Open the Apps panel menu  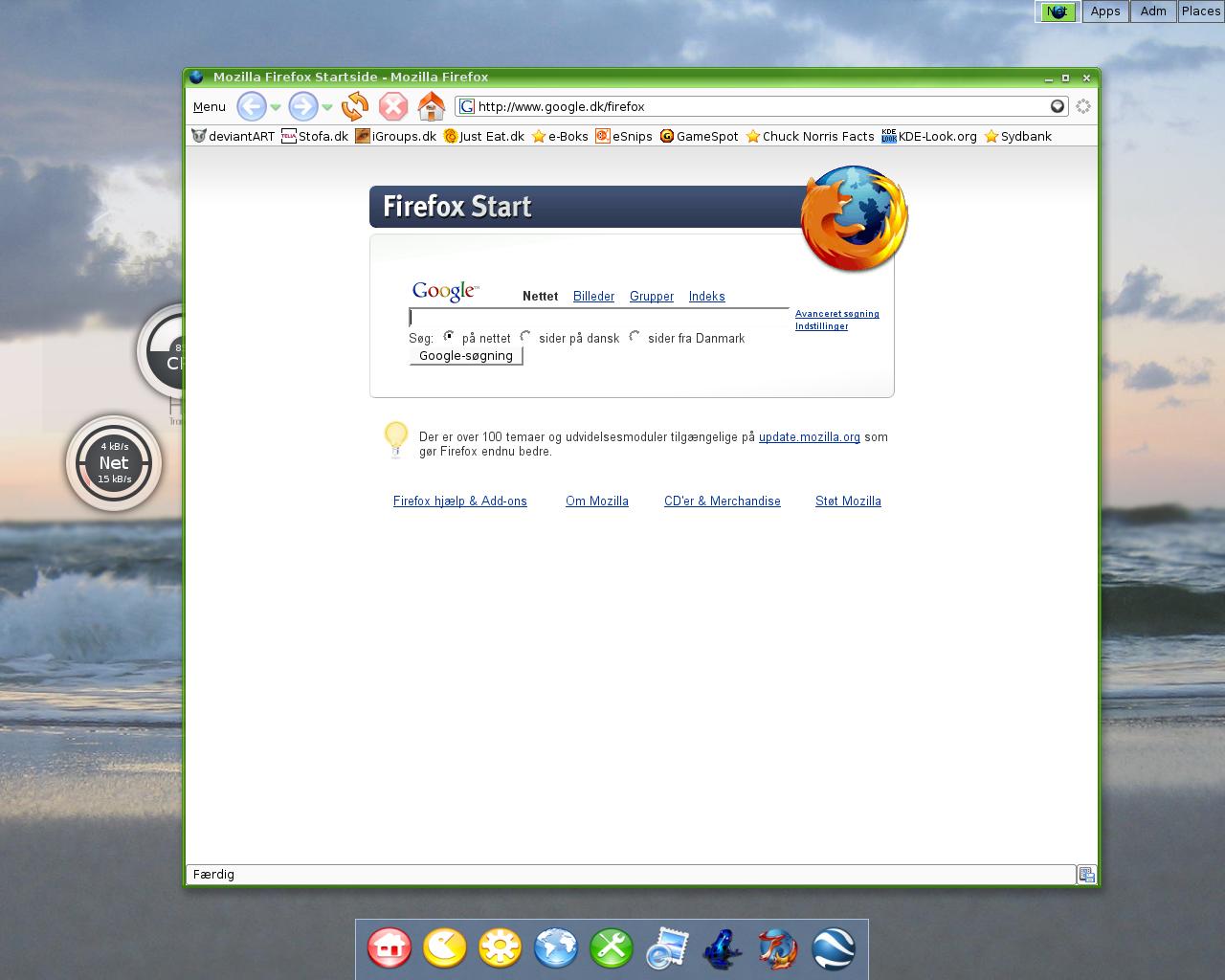point(1105,11)
